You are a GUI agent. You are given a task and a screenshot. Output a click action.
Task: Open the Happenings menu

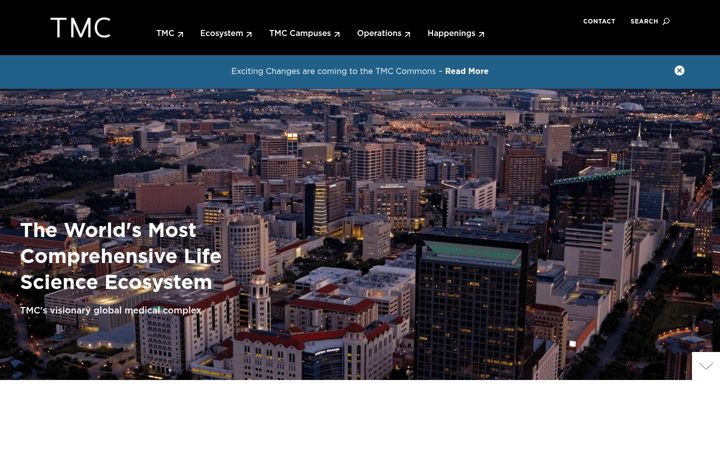point(456,34)
